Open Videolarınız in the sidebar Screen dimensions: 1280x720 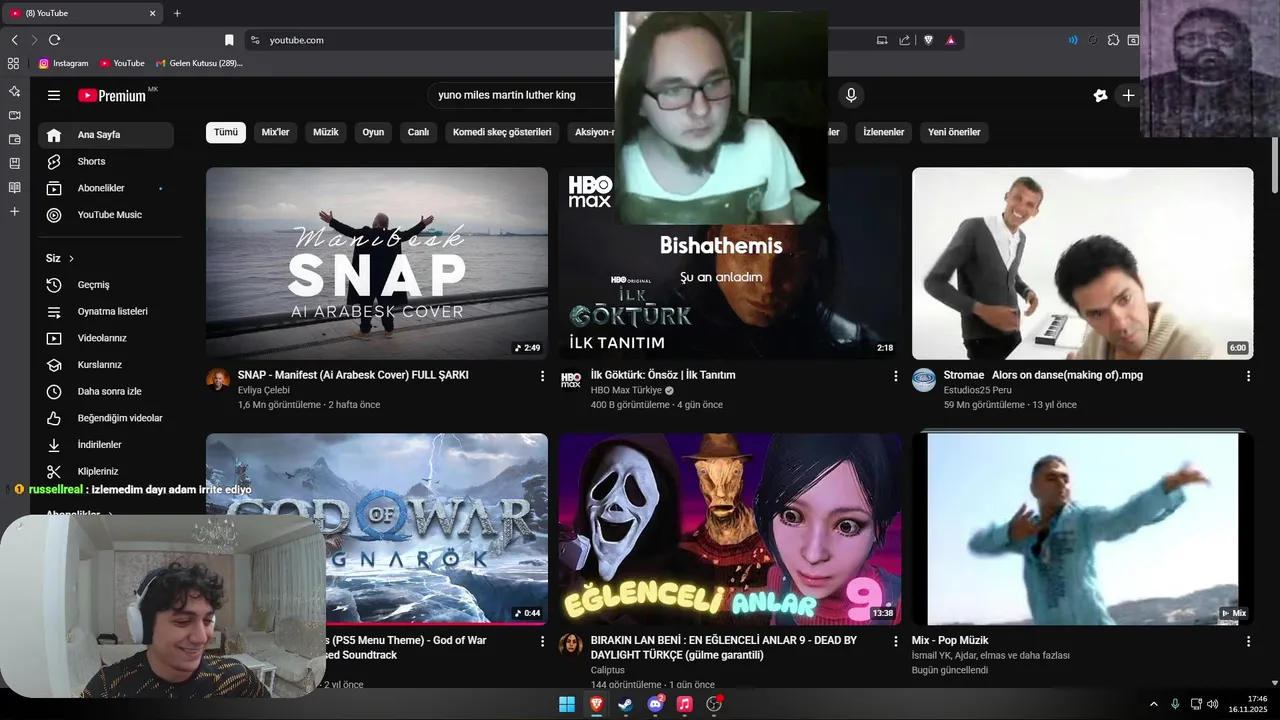click(x=106, y=338)
